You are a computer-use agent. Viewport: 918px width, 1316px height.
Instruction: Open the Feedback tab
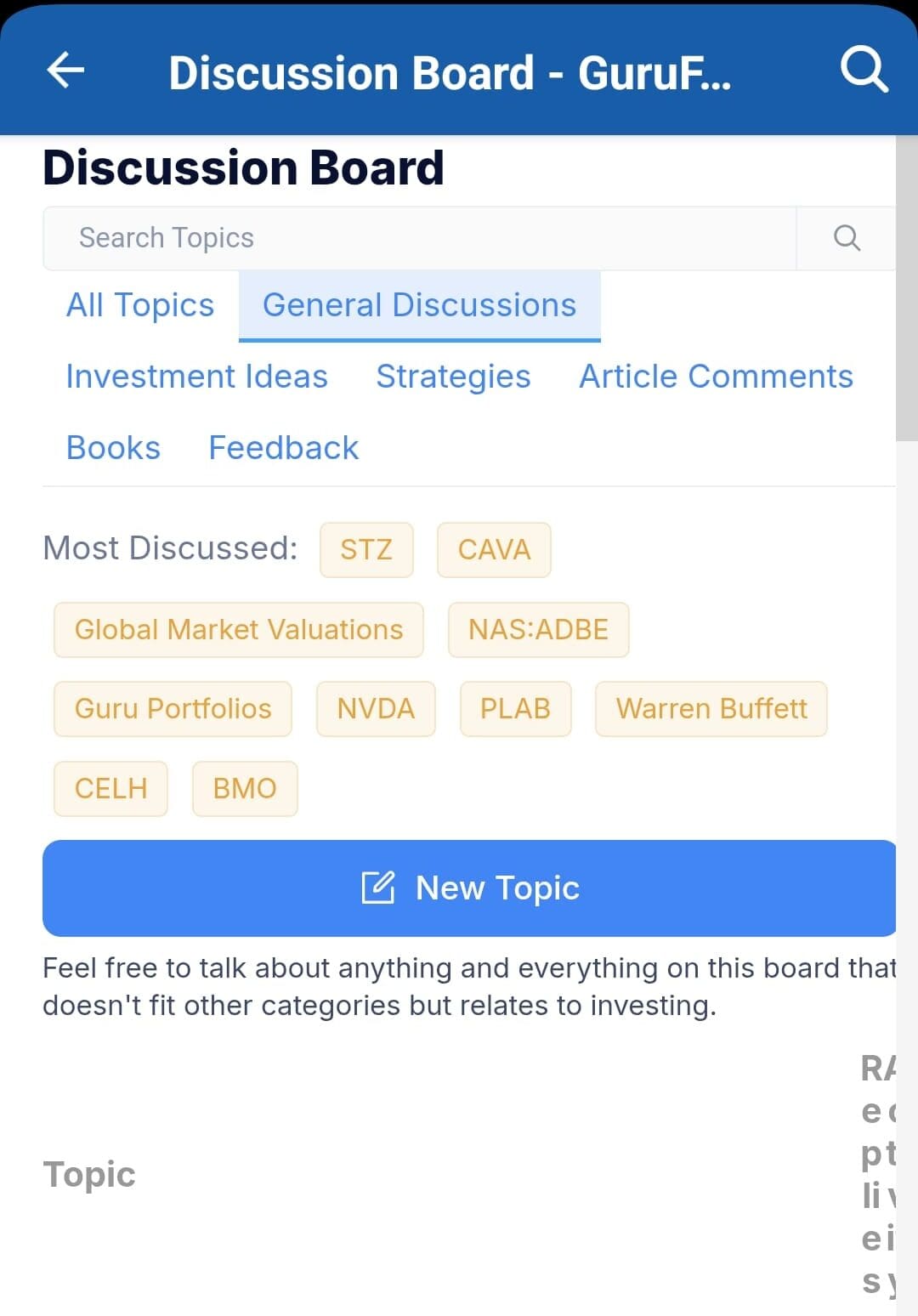(x=283, y=448)
